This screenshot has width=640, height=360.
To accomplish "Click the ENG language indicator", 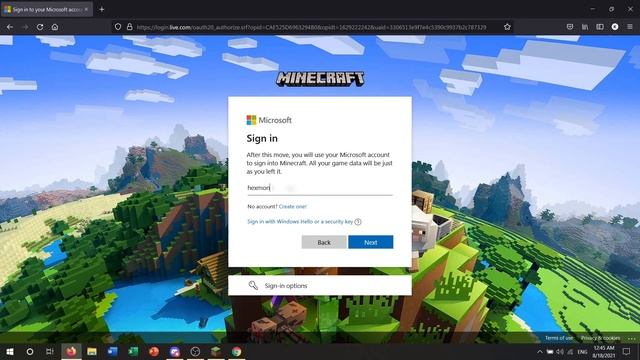I will (x=582, y=351).
